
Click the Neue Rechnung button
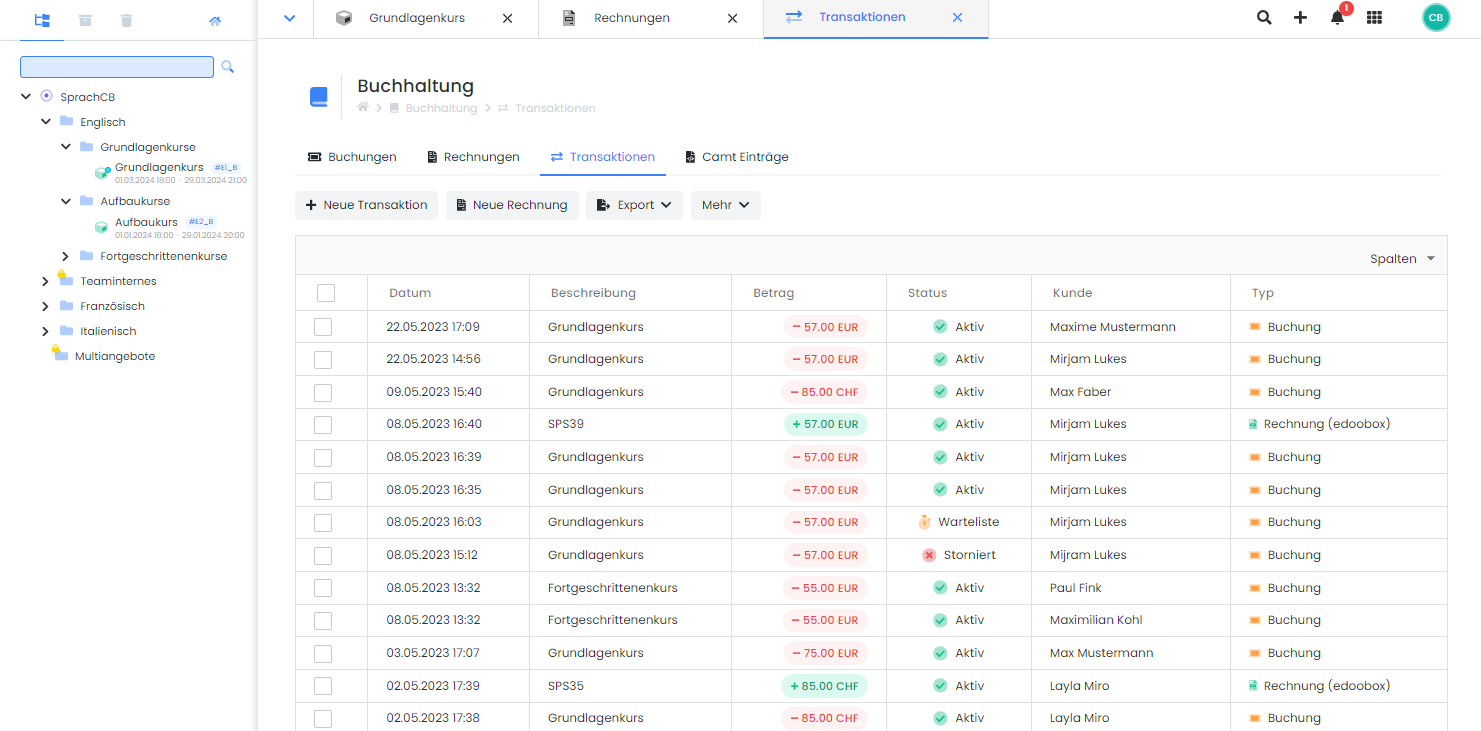511,205
